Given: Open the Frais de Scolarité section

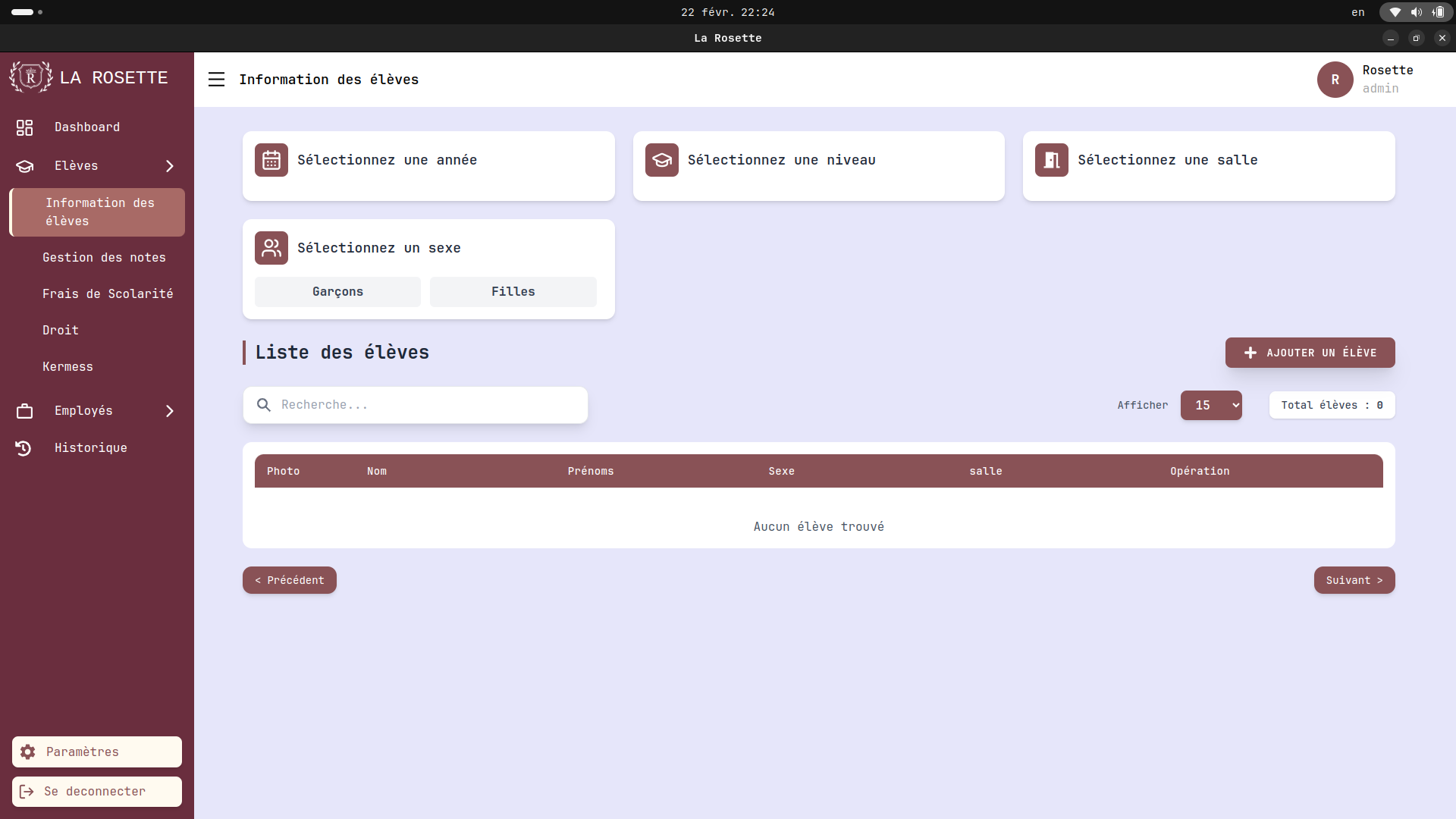Looking at the screenshot, I should tap(108, 293).
